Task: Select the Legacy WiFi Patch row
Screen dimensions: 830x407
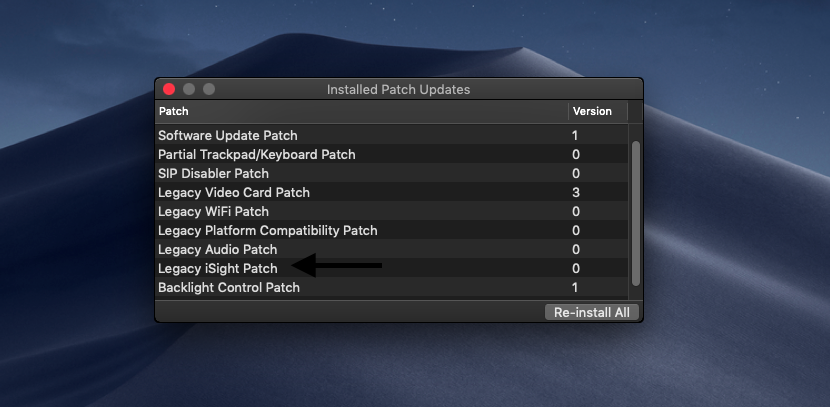Action: (392, 212)
